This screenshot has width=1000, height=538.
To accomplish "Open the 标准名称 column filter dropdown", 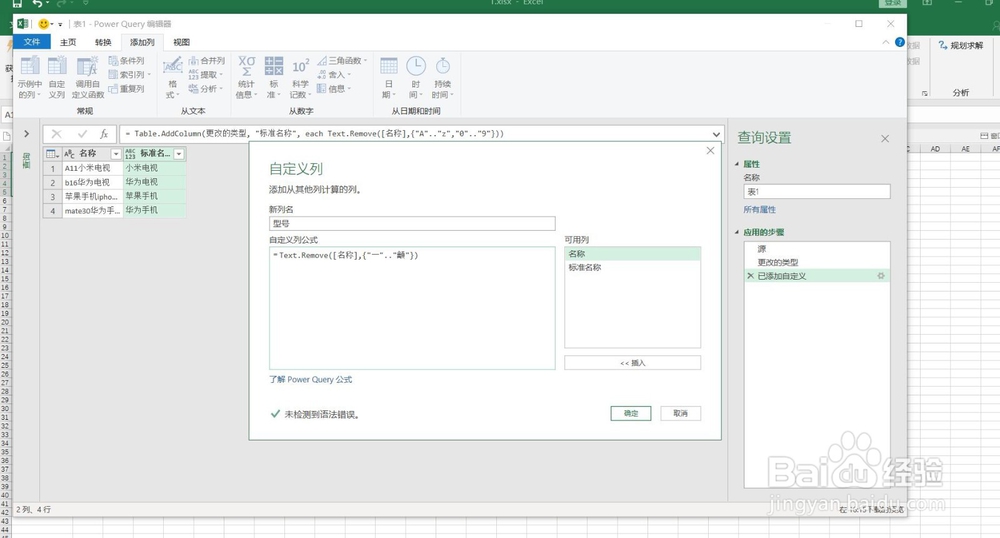I will pos(179,154).
